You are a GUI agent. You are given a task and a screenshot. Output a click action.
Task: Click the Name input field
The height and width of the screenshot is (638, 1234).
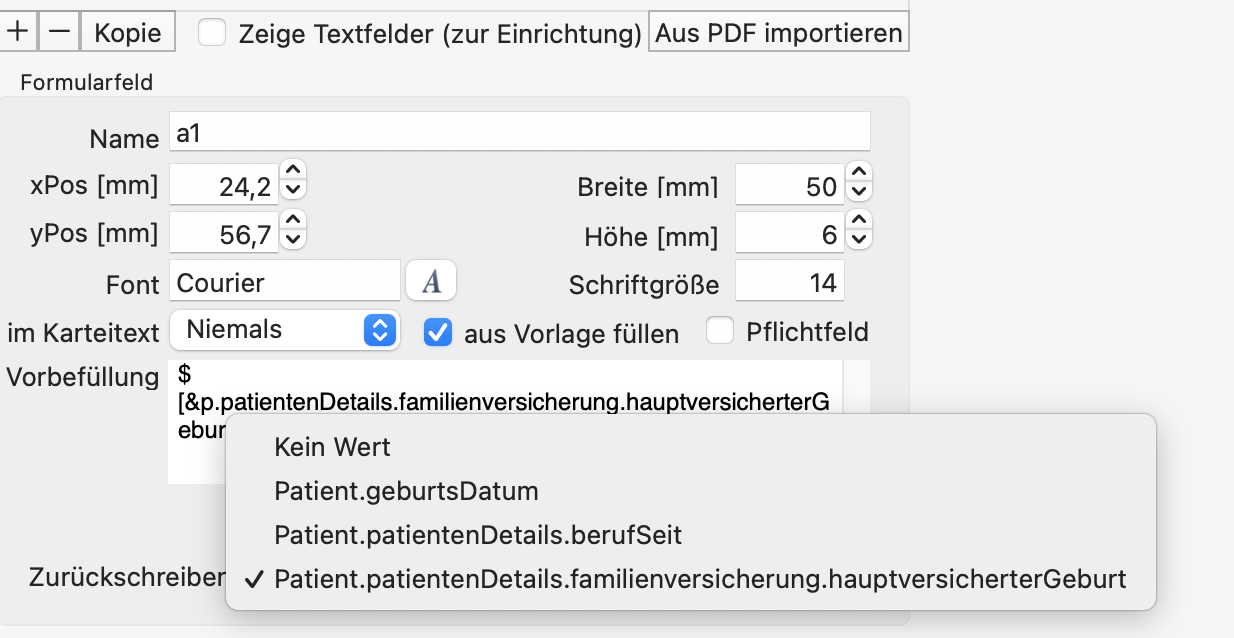coord(520,132)
